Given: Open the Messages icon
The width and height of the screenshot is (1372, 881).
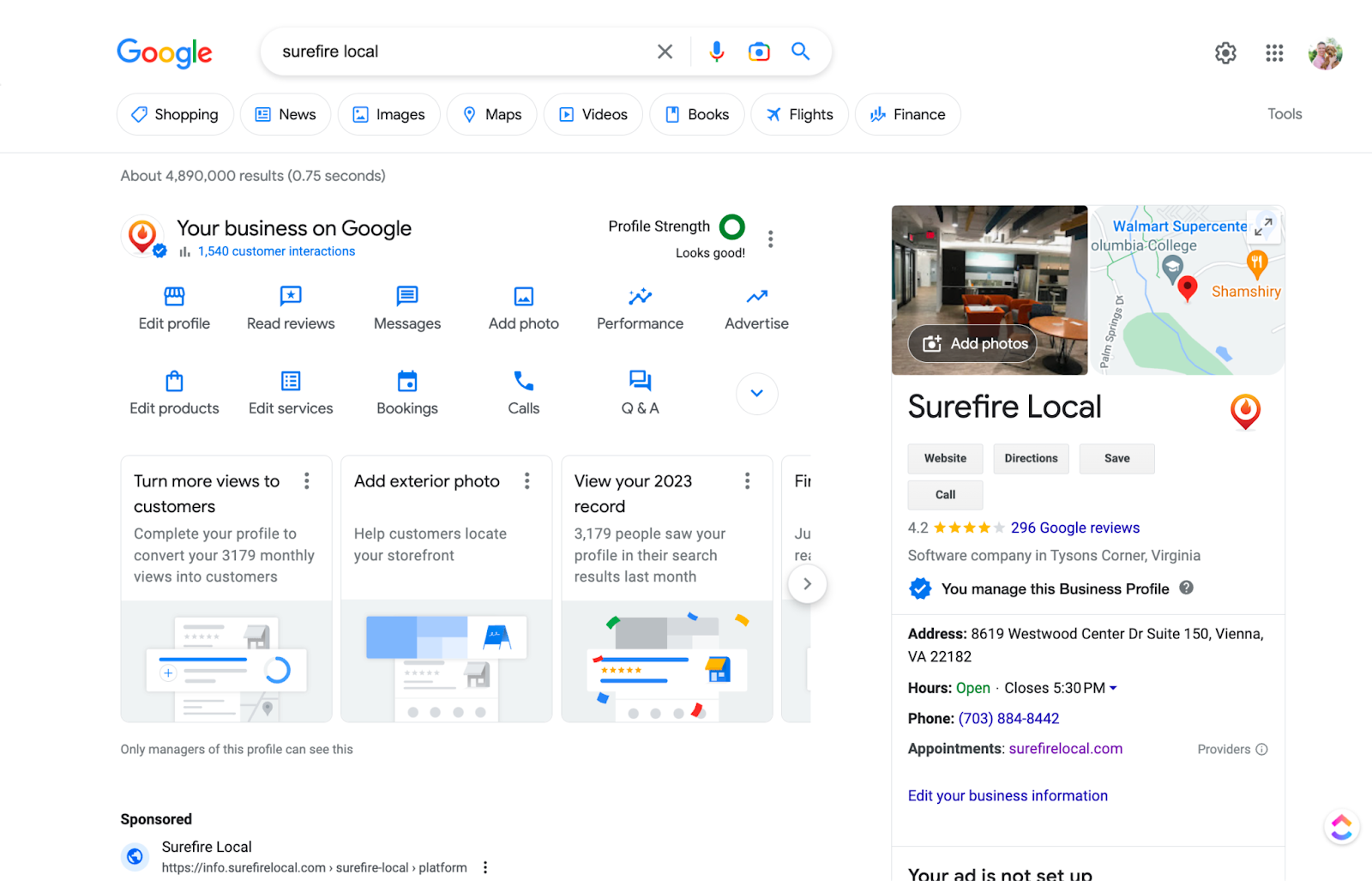Looking at the screenshot, I should tap(406, 298).
